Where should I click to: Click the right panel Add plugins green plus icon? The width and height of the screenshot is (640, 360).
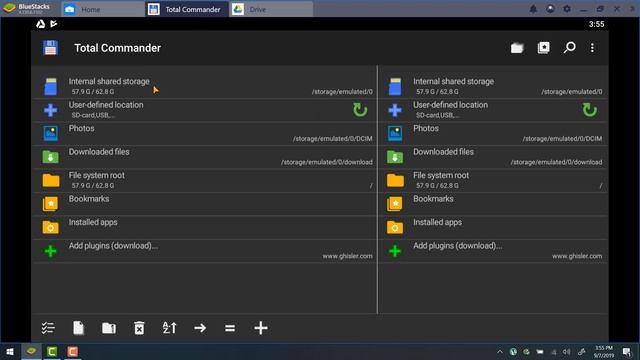(395, 251)
